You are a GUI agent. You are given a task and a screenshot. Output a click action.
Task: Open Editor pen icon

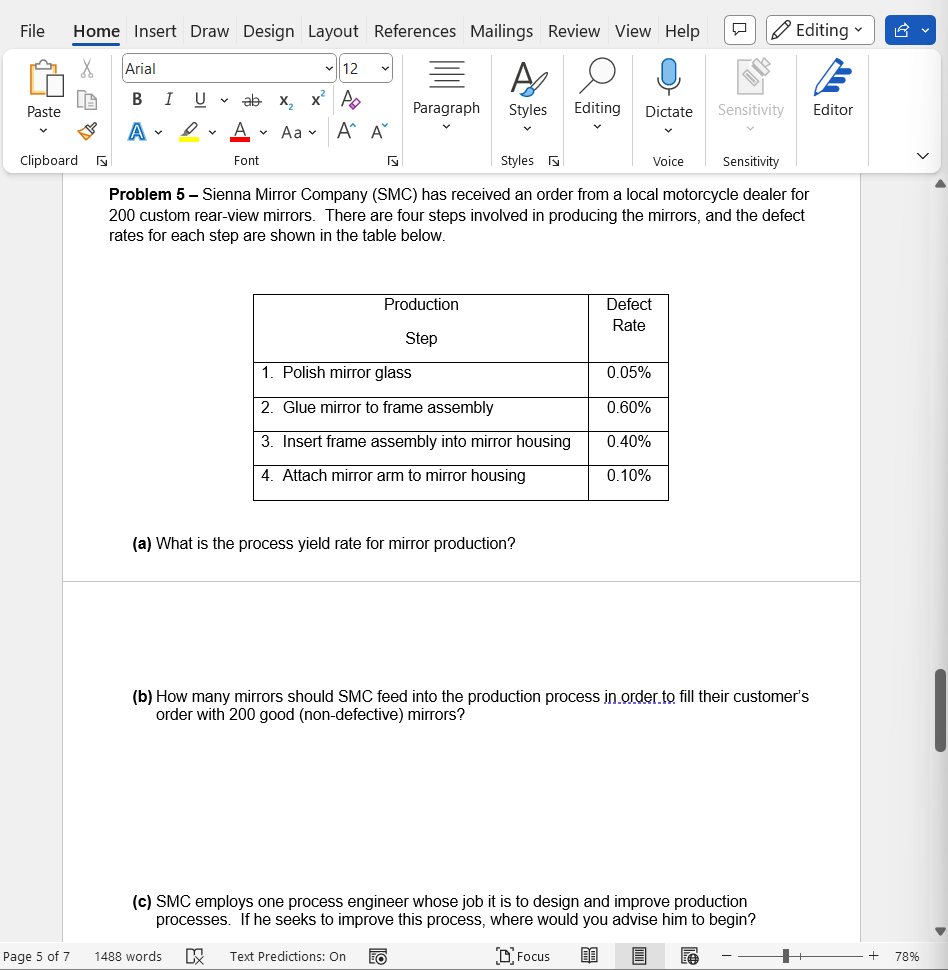833,77
